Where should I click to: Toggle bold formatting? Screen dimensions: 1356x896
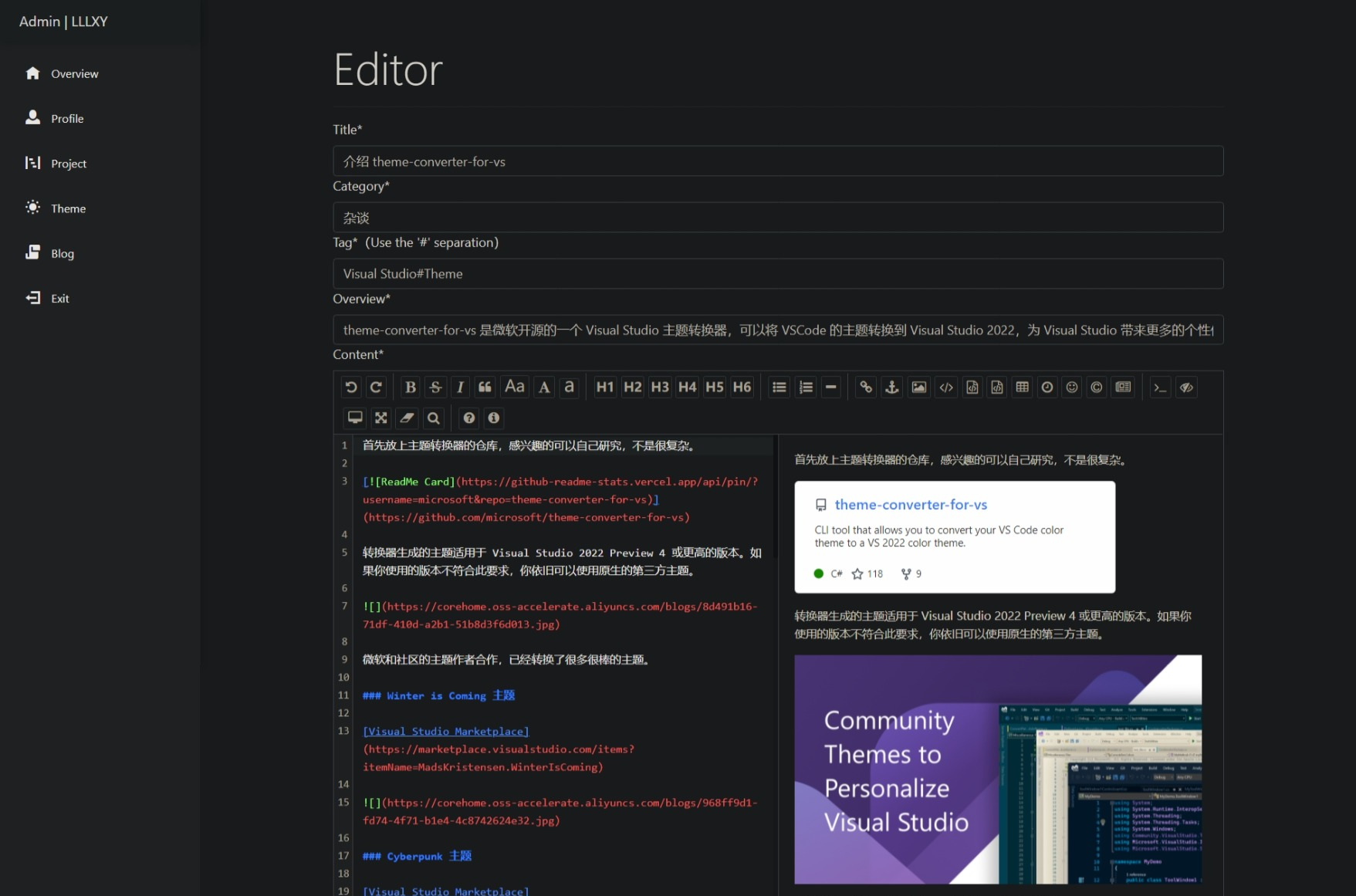(x=411, y=387)
